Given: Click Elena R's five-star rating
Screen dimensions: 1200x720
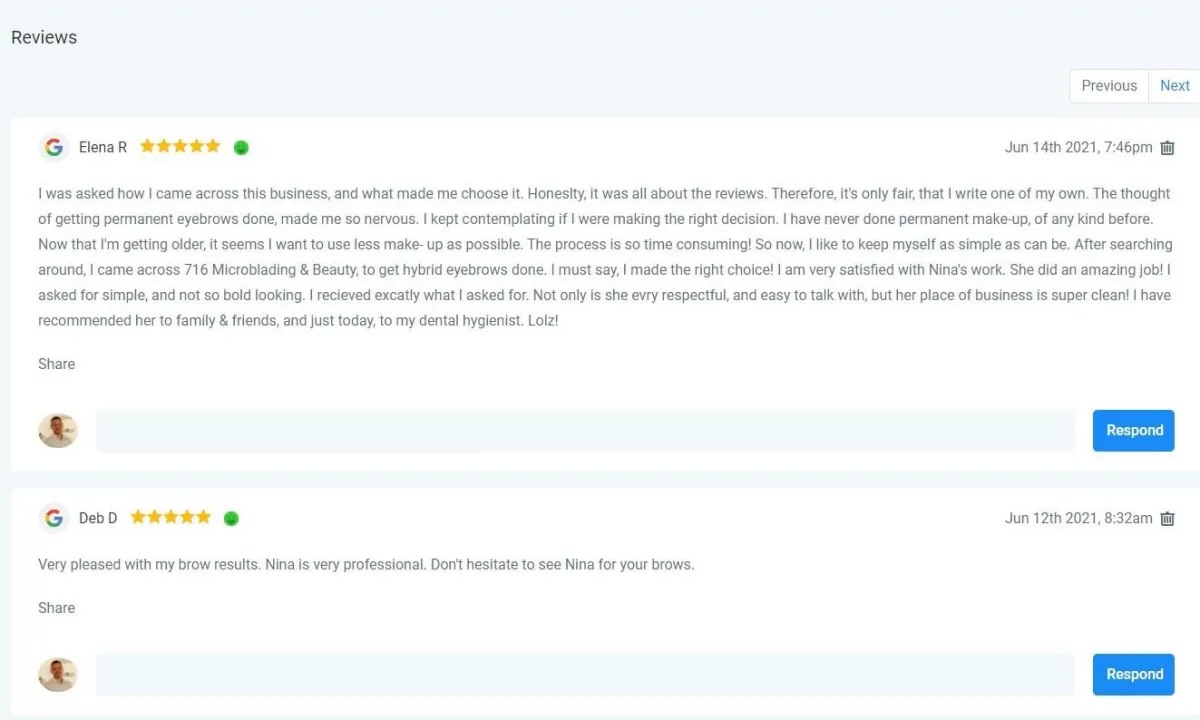Looking at the screenshot, I should (180, 146).
